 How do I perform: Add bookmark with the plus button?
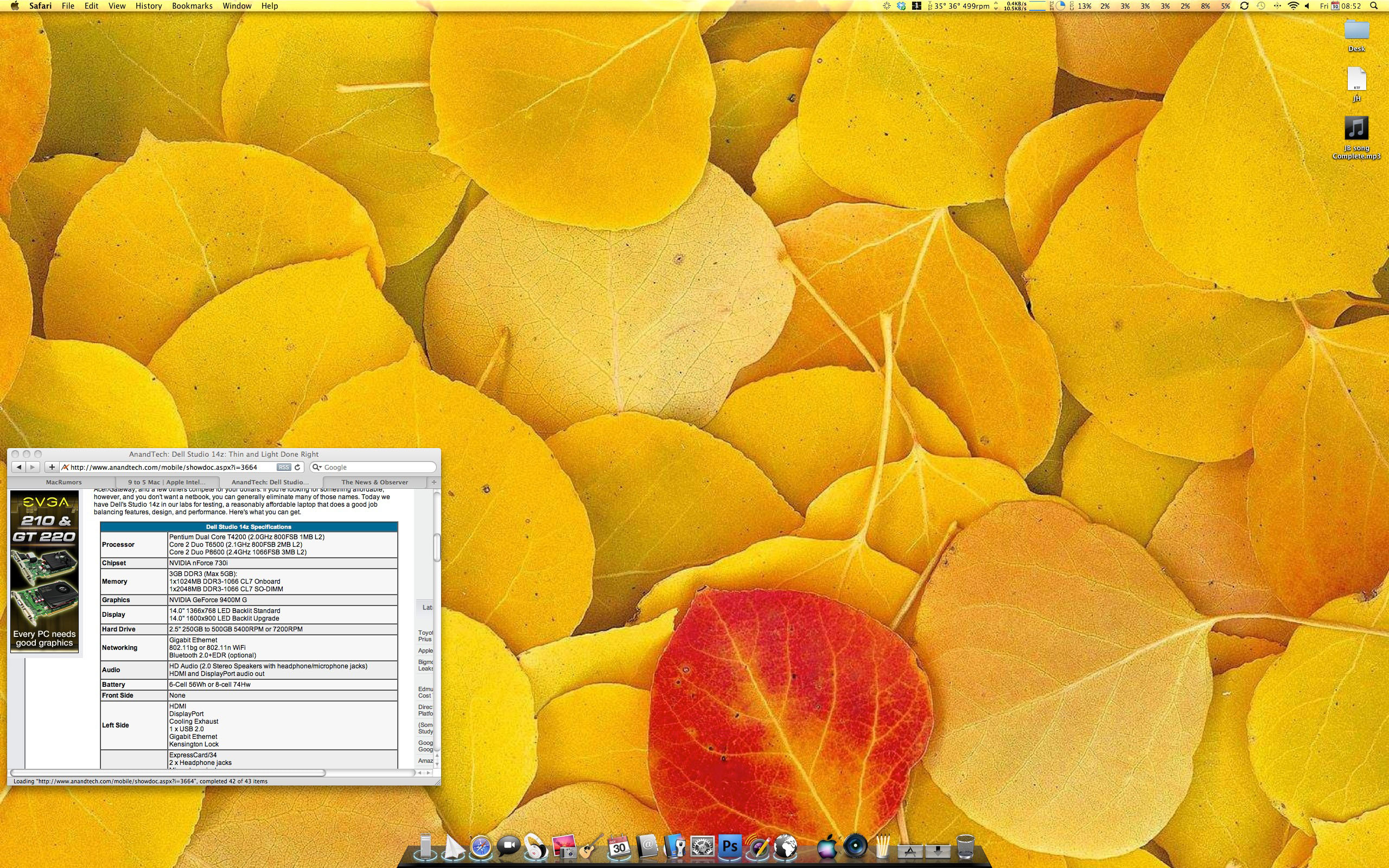52,467
